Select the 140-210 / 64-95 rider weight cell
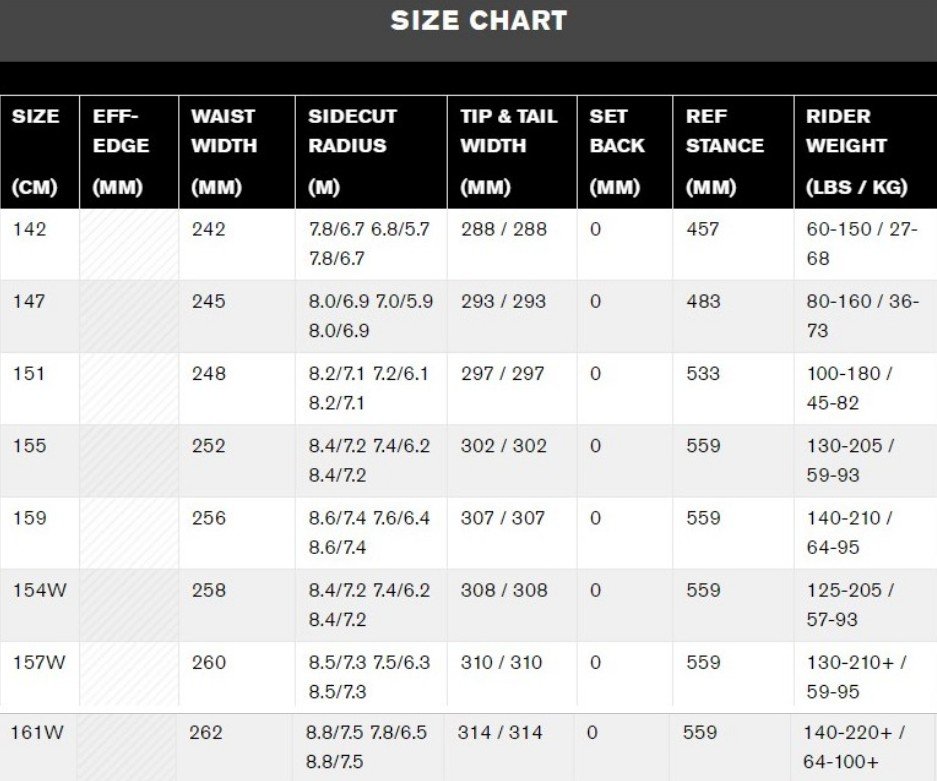 849,532
